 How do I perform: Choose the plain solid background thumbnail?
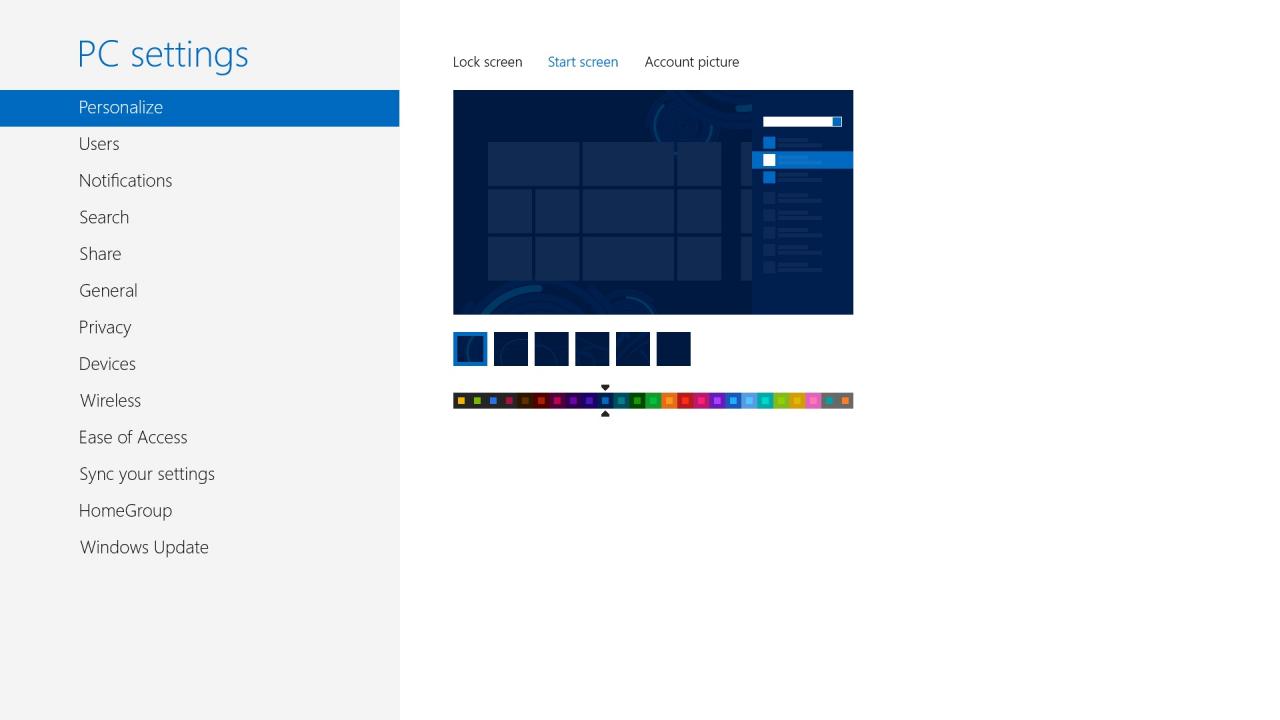pyautogui.click(x=674, y=349)
